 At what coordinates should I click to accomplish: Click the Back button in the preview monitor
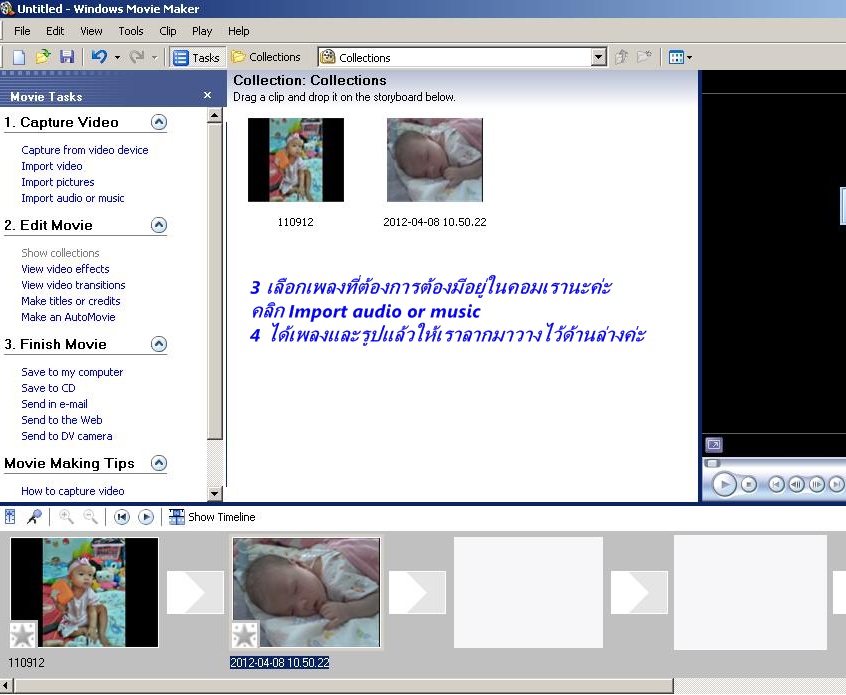(x=776, y=485)
